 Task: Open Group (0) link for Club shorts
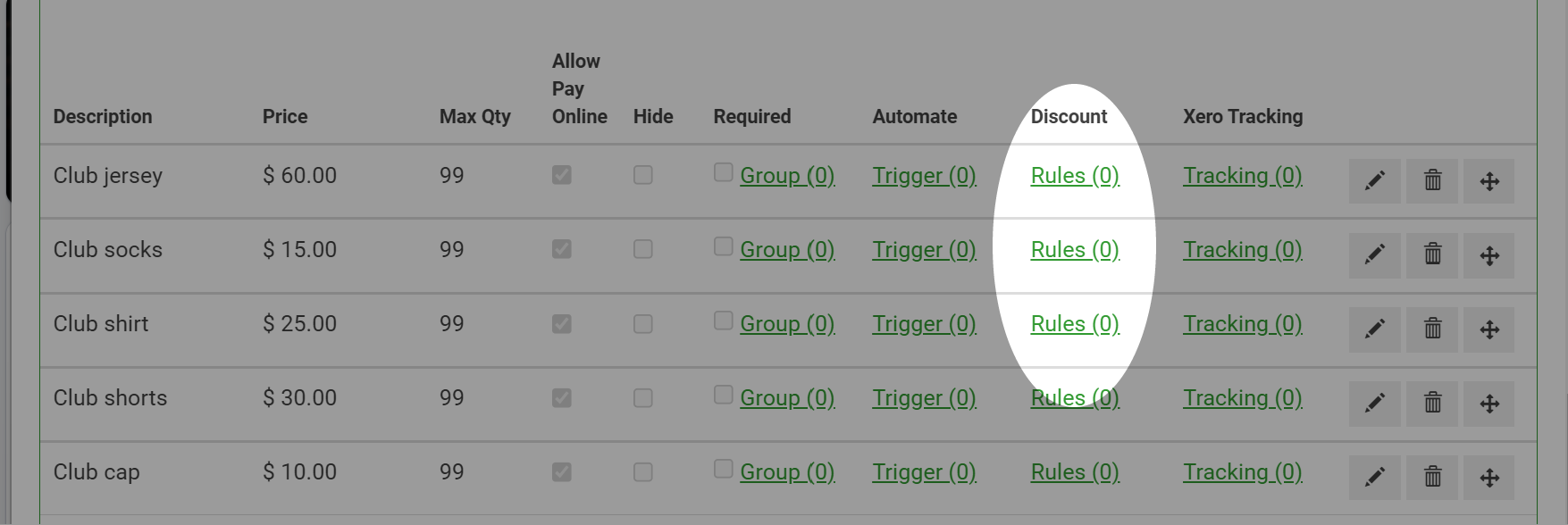click(787, 398)
